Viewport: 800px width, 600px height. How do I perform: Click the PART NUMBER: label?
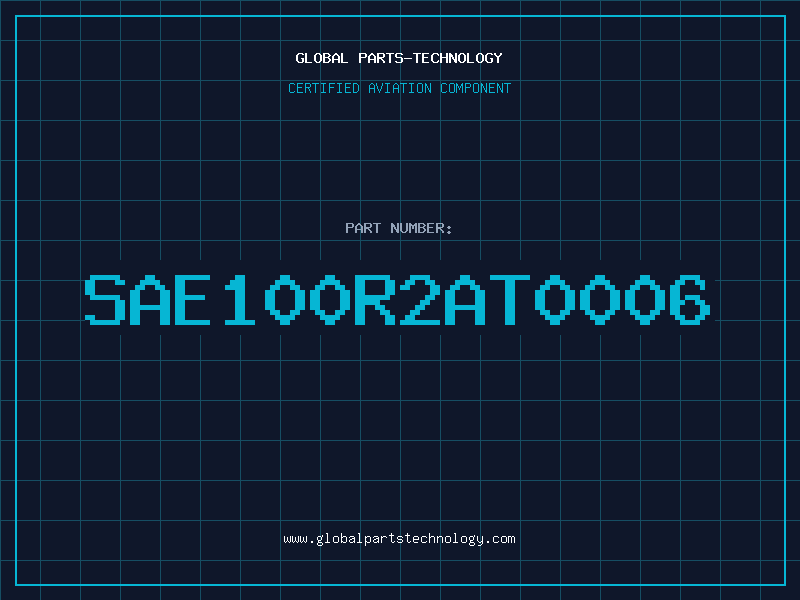click(399, 229)
